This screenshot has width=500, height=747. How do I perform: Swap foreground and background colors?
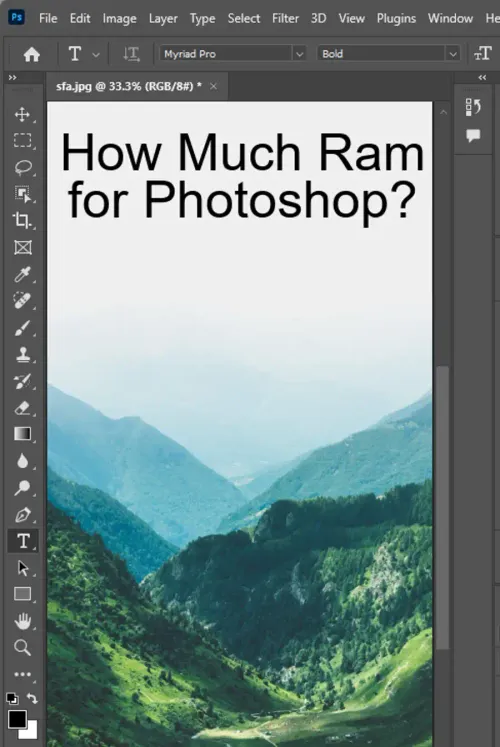pyautogui.click(x=32, y=698)
